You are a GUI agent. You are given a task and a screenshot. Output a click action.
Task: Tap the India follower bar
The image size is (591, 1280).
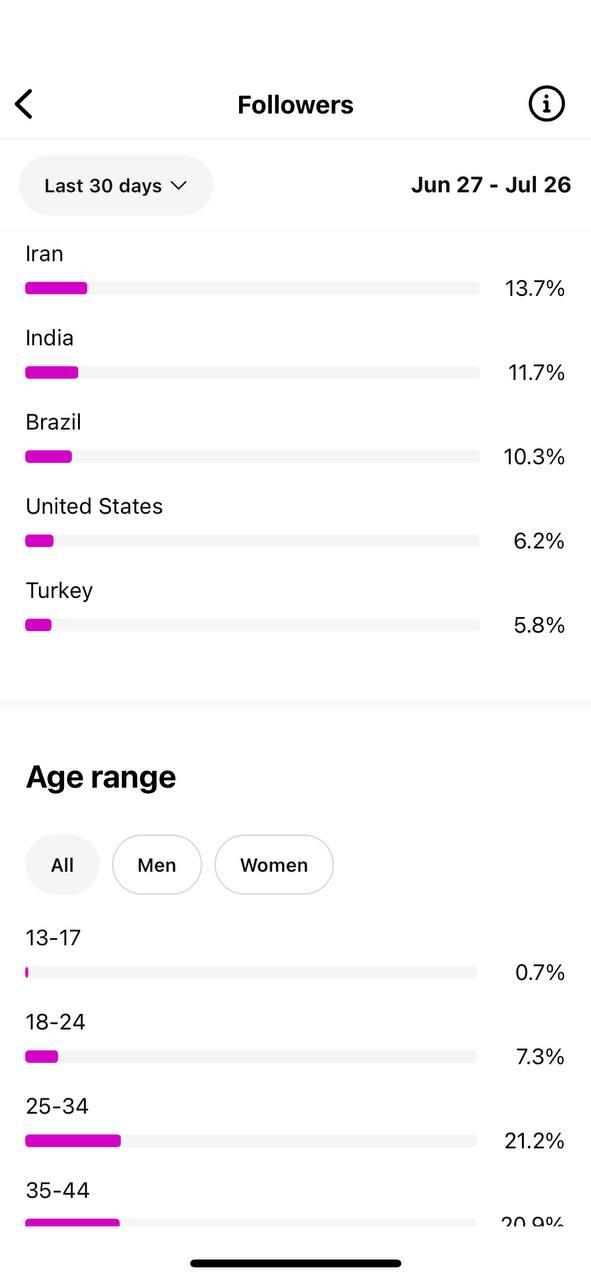point(252,372)
